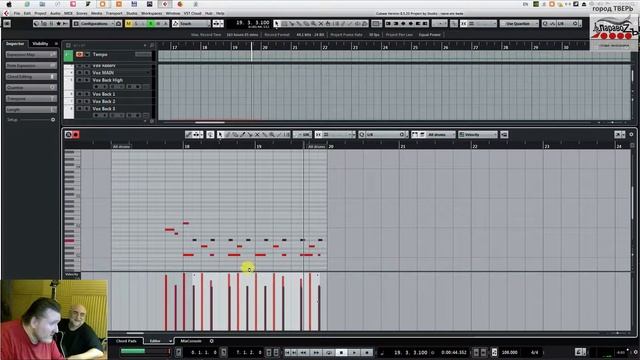The image size is (640, 360).
Task: Toggle the yellow global Mute button
Action: 129,24
